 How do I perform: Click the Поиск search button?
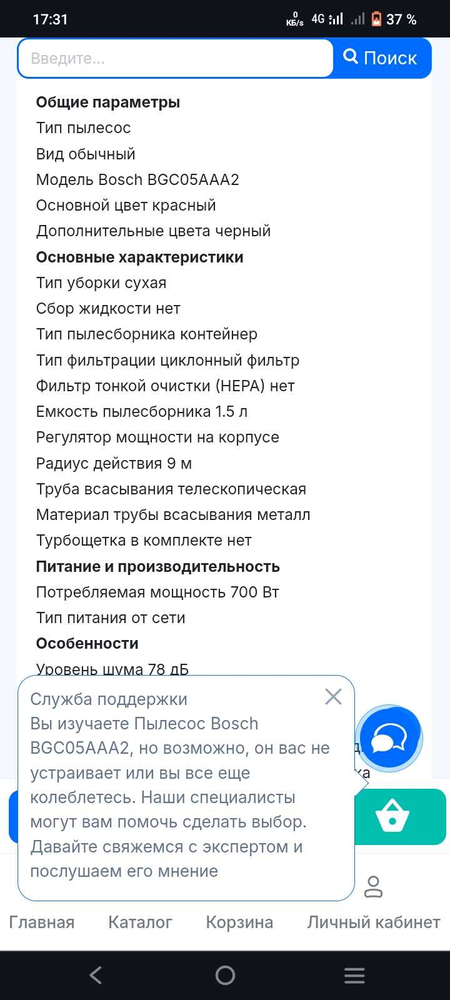coord(382,58)
